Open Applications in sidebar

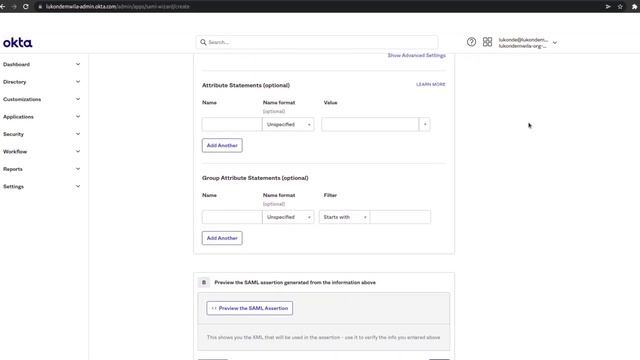[x=18, y=117]
